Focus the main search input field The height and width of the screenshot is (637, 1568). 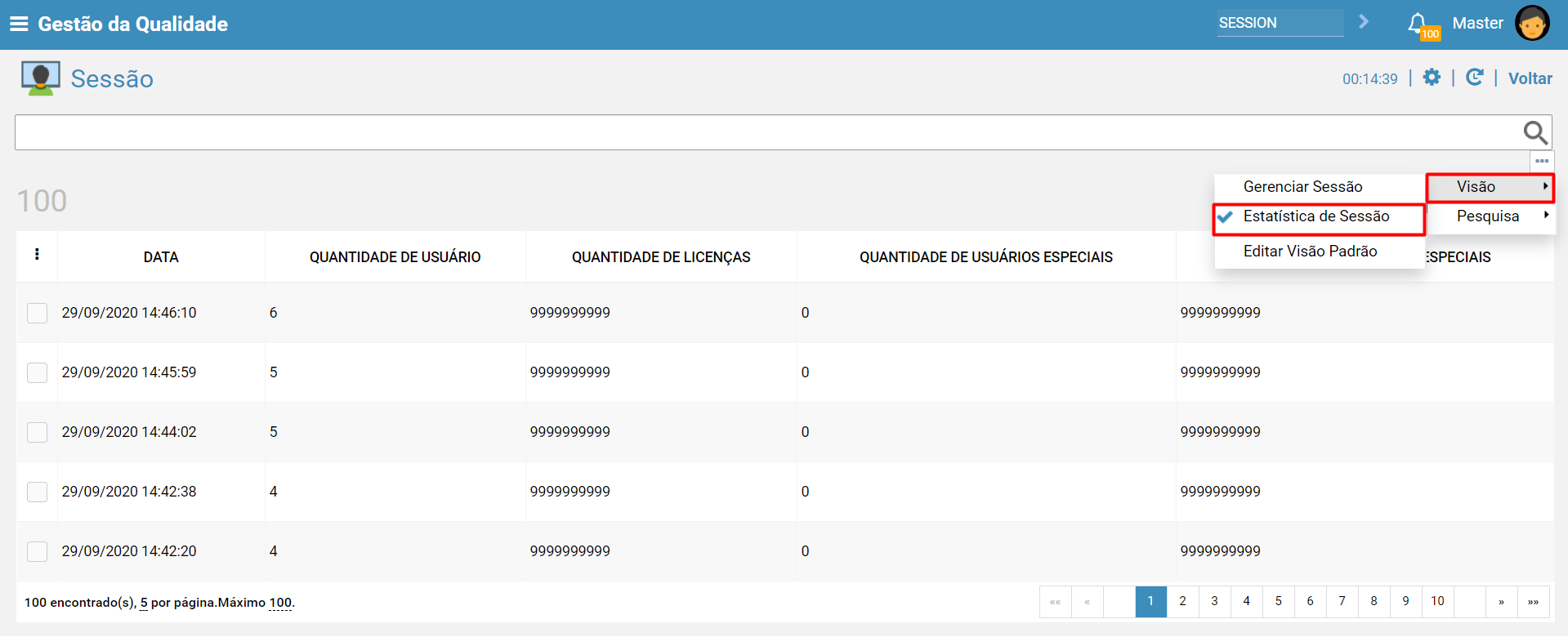(768, 132)
